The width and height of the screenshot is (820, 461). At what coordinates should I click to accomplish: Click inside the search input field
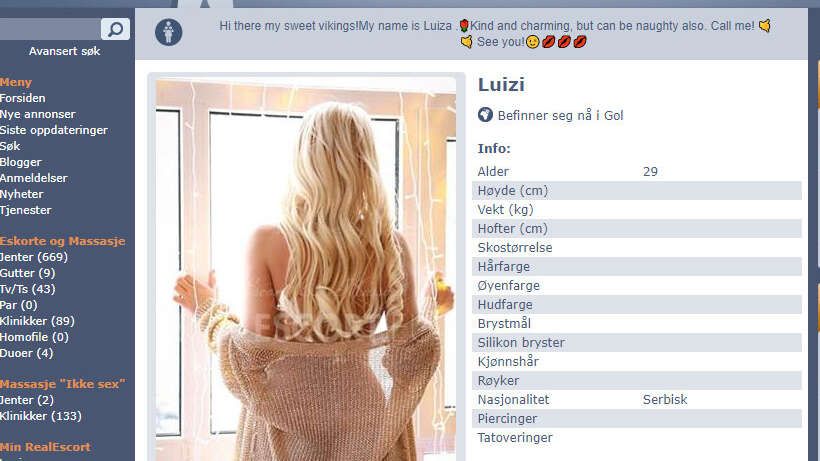pyautogui.click(x=50, y=29)
